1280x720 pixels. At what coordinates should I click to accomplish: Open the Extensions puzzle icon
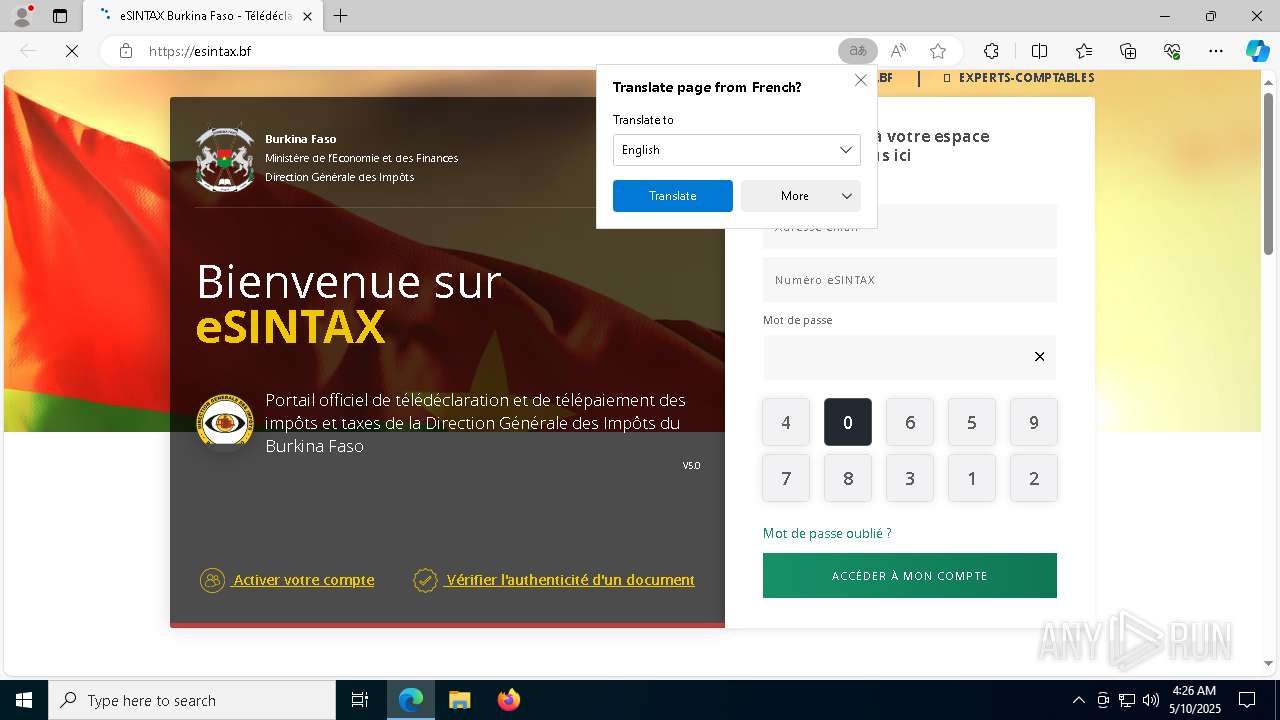pyautogui.click(x=991, y=51)
